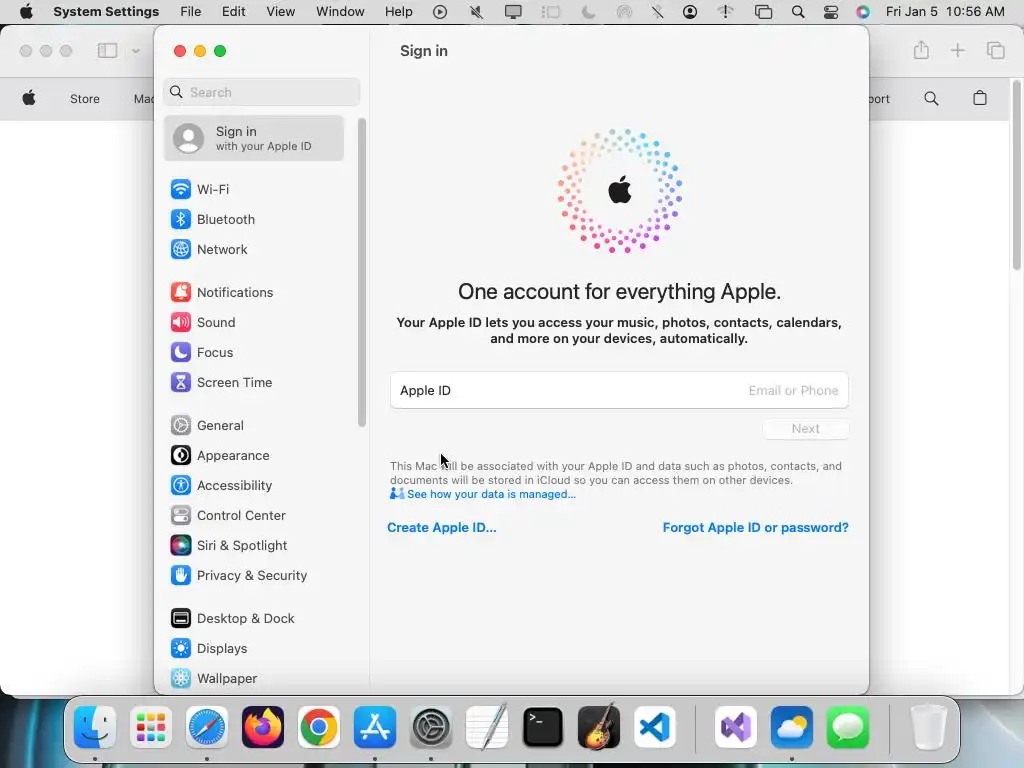Click the user account menu bar icon
Screen dimensions: 1024x768
click(x=690, y=12)
